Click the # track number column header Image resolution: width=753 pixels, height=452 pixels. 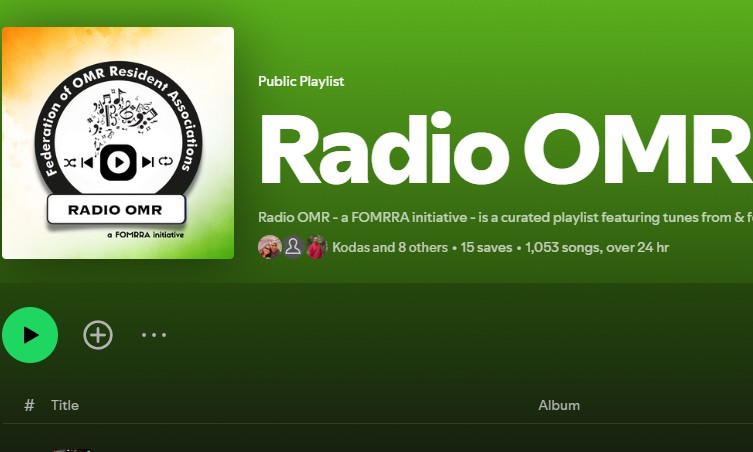[x=29, y=405]
